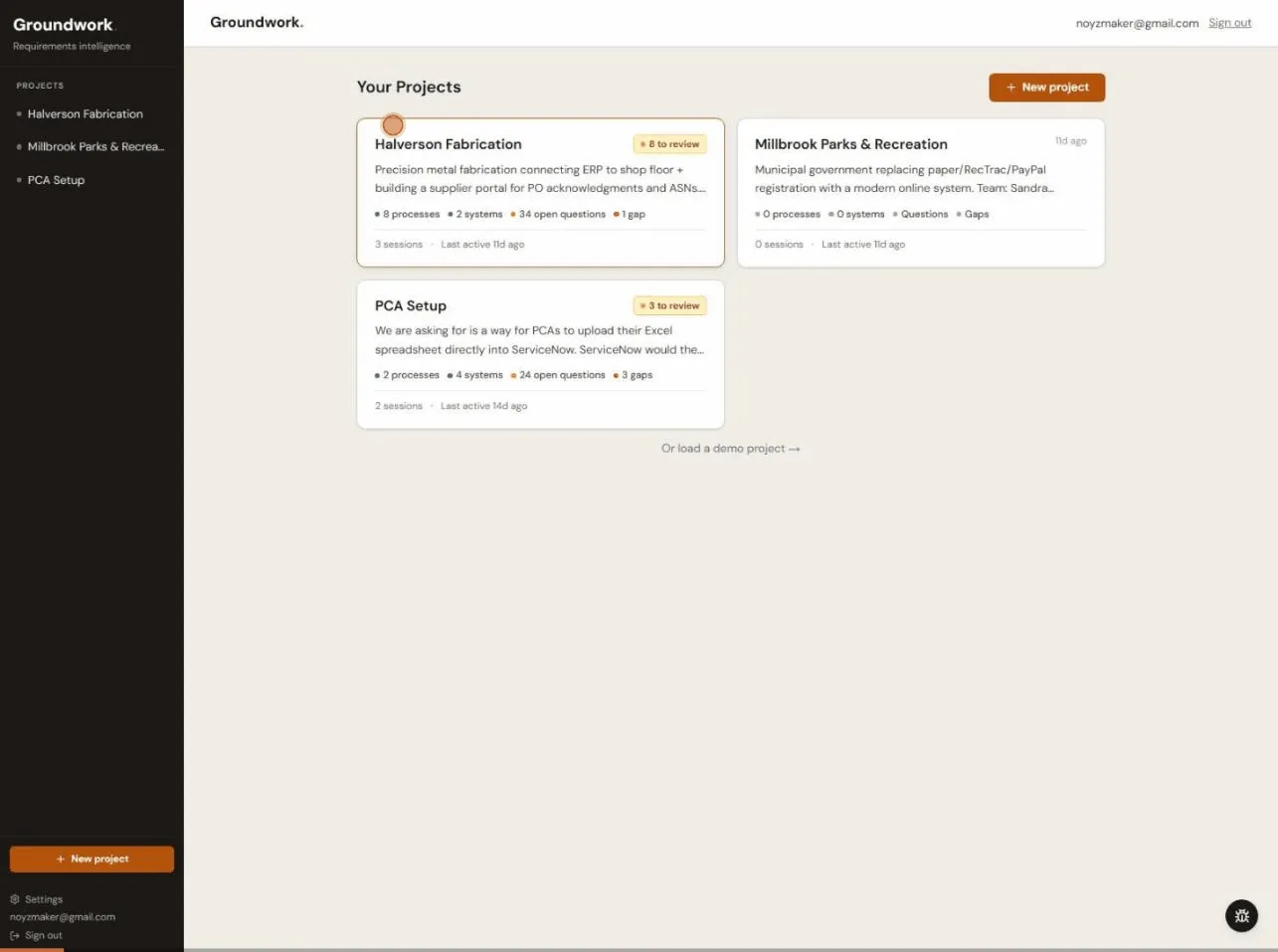
Task: Select PCA Setup in sidebar projects
Action: 56,180
